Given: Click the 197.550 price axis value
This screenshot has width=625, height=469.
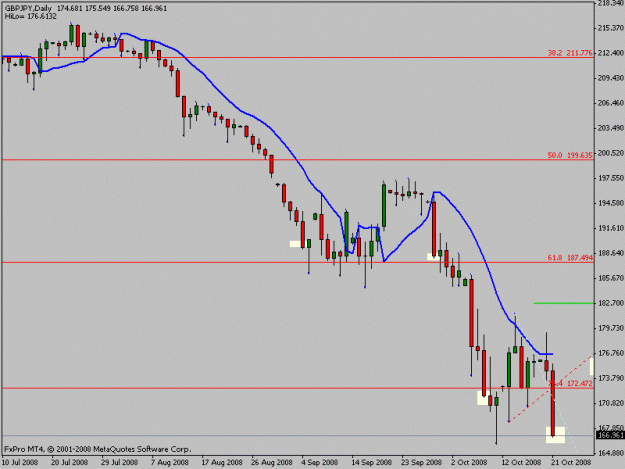Looking at the screenshot, I should (x=611, y=178).
